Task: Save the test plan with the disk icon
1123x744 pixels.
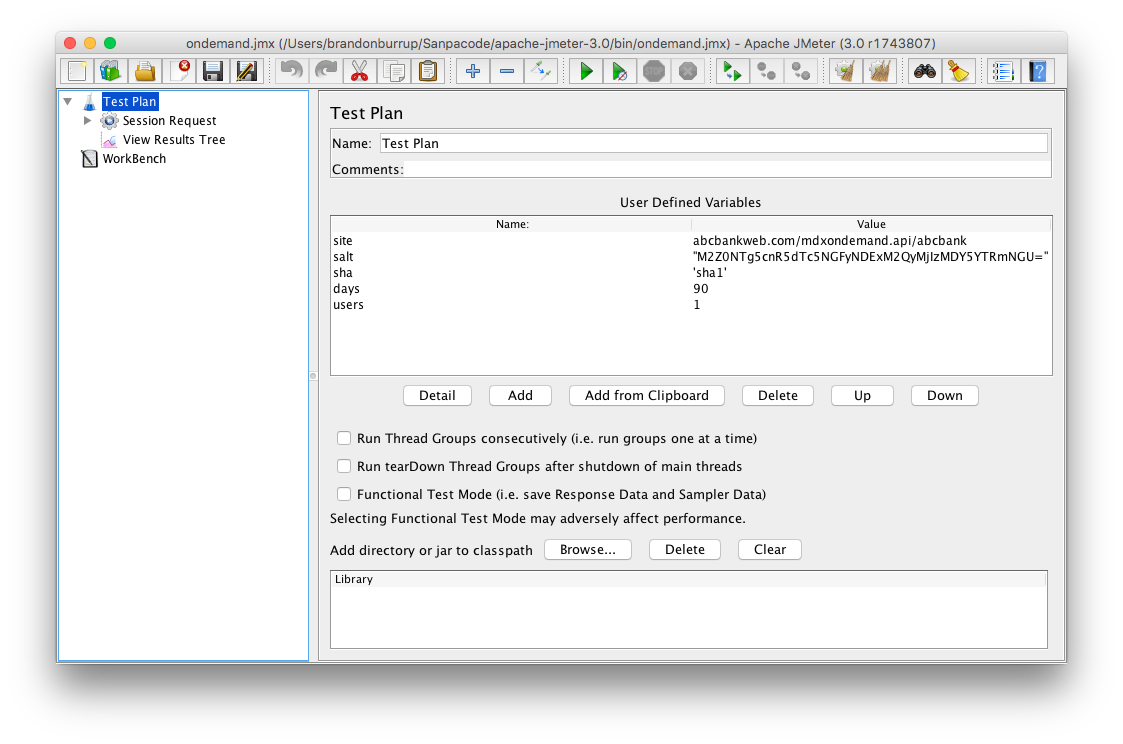Action: [212, 71]
